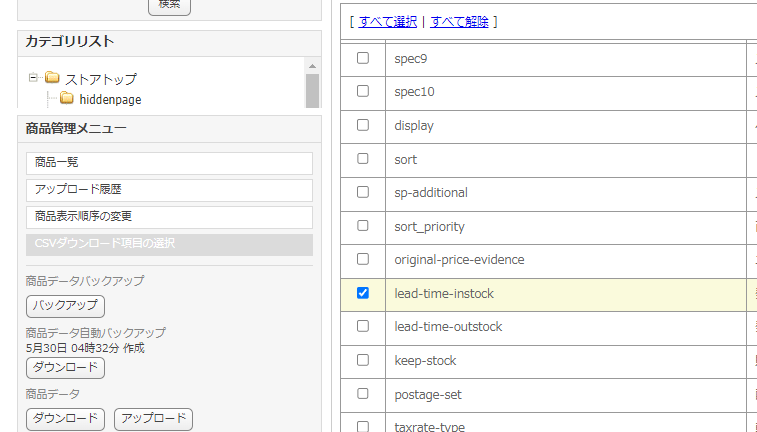This screenshot has height=432, width=757.
Task: Click the hiddenpage folder icon
Action: [67, 99]
